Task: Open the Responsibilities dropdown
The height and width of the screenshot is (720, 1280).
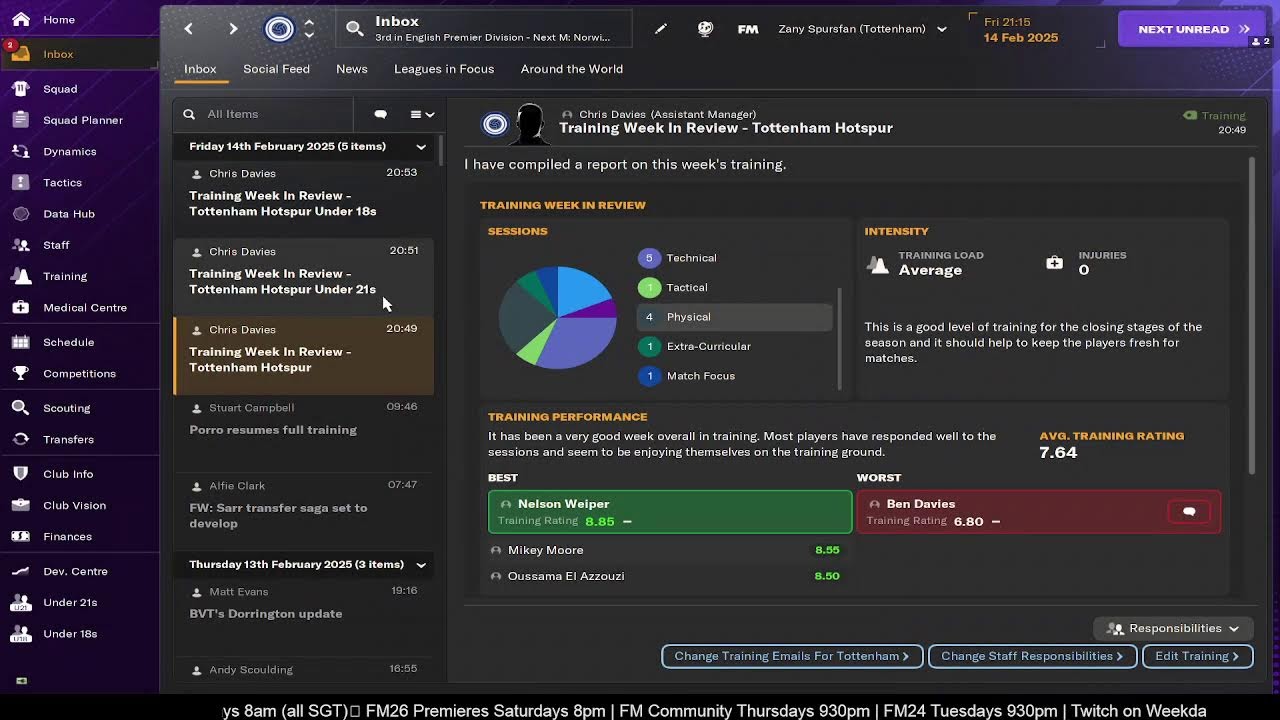Action: [1173, 628]
